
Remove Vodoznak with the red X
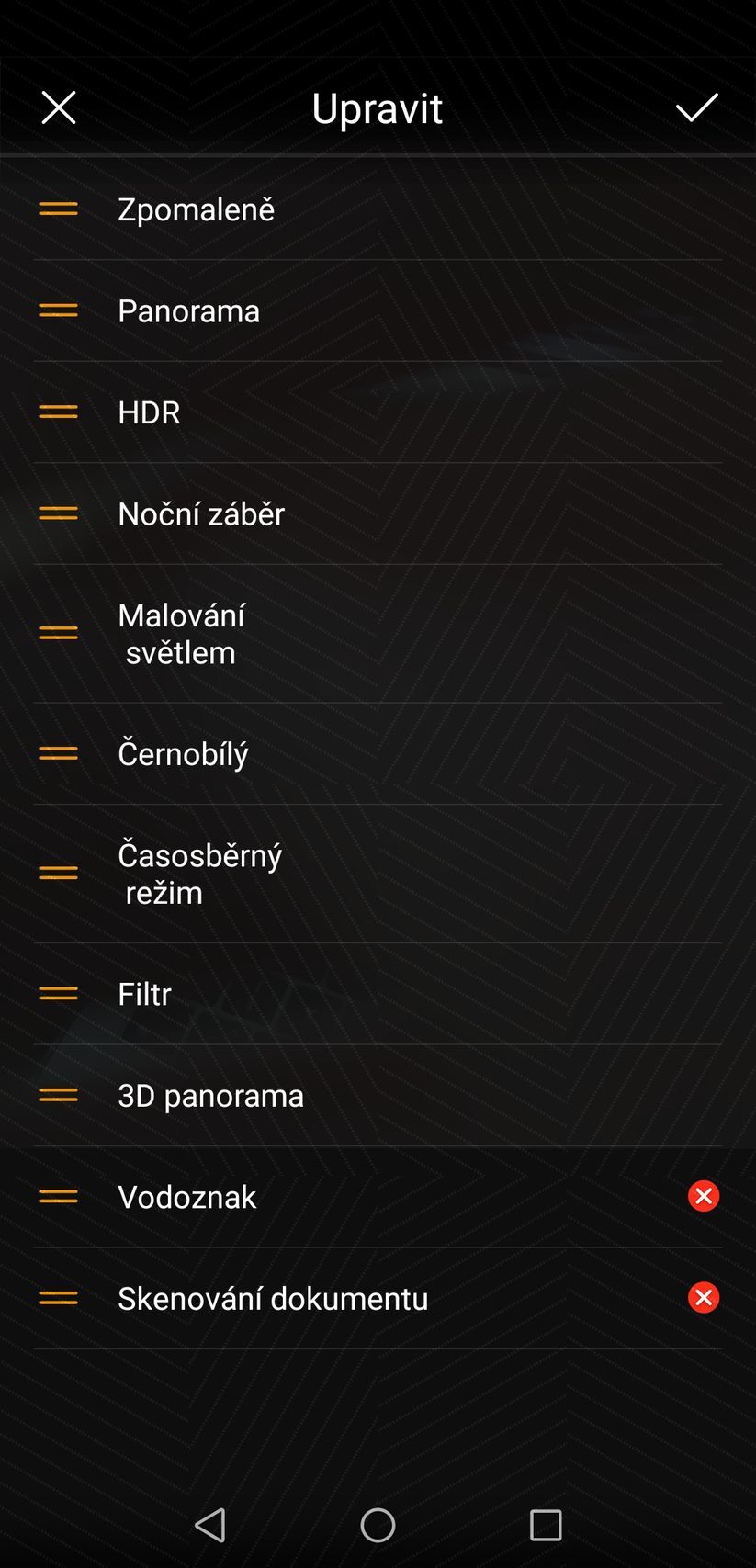point(704,1196)
